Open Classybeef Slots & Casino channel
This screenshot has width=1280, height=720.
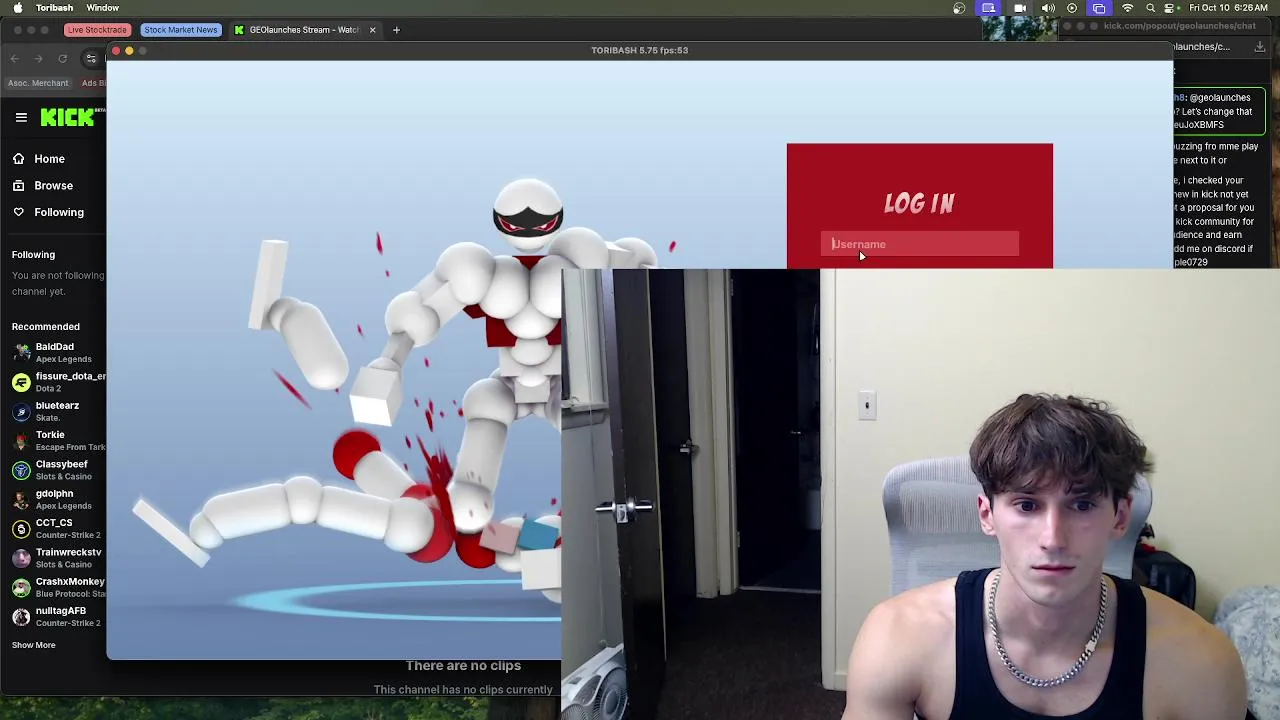click(x=58, y=470)
